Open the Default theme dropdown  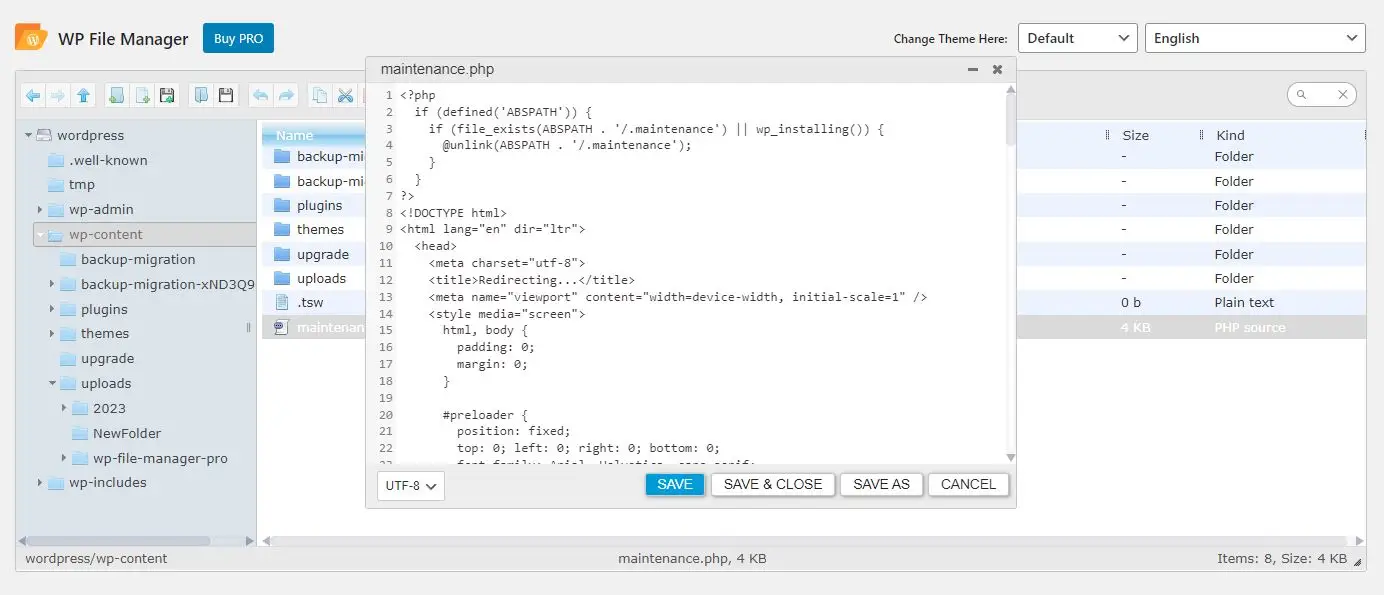click(1077, 38)
